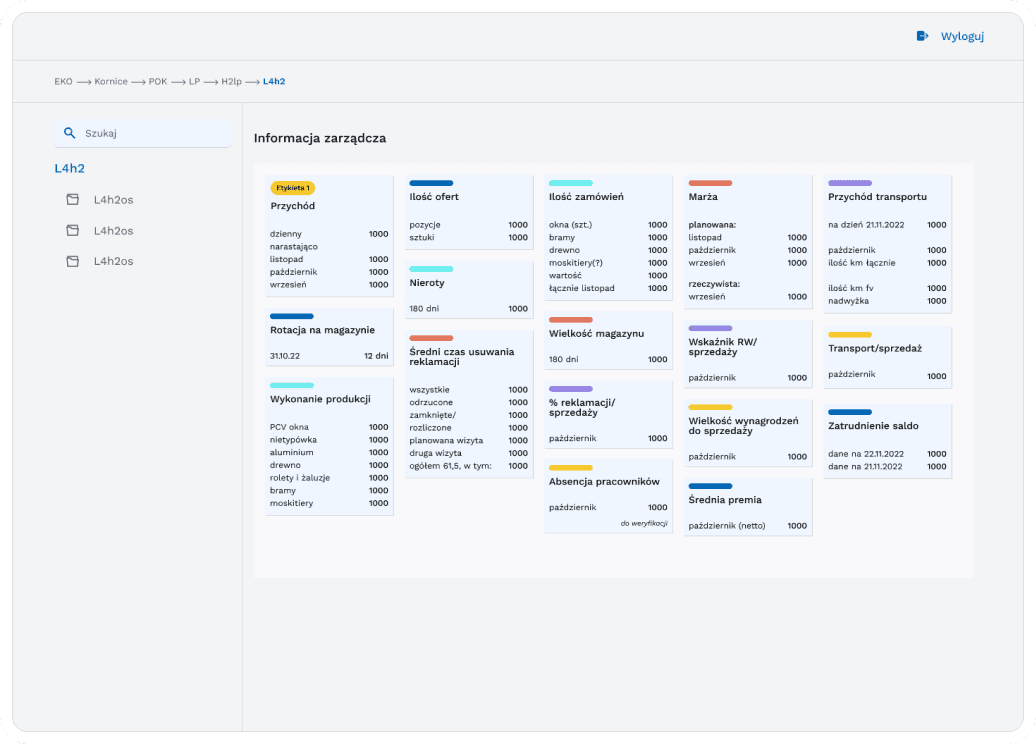Click the 'moskitiery(?)' row
The image size is (1036, 744).
(608, 262)
